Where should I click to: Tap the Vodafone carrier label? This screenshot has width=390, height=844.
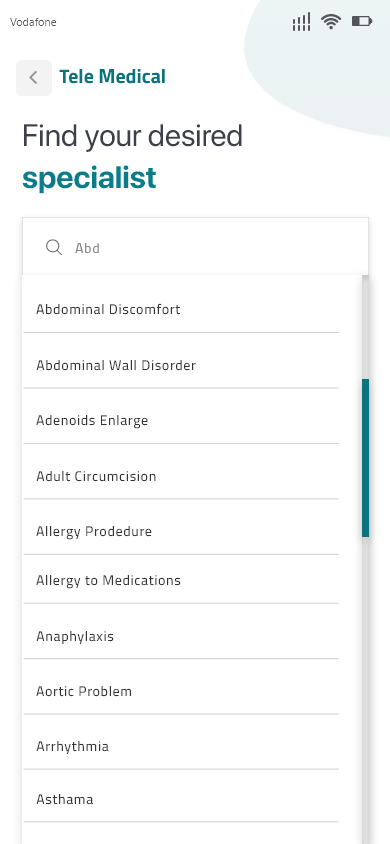[x=33, y=22]
